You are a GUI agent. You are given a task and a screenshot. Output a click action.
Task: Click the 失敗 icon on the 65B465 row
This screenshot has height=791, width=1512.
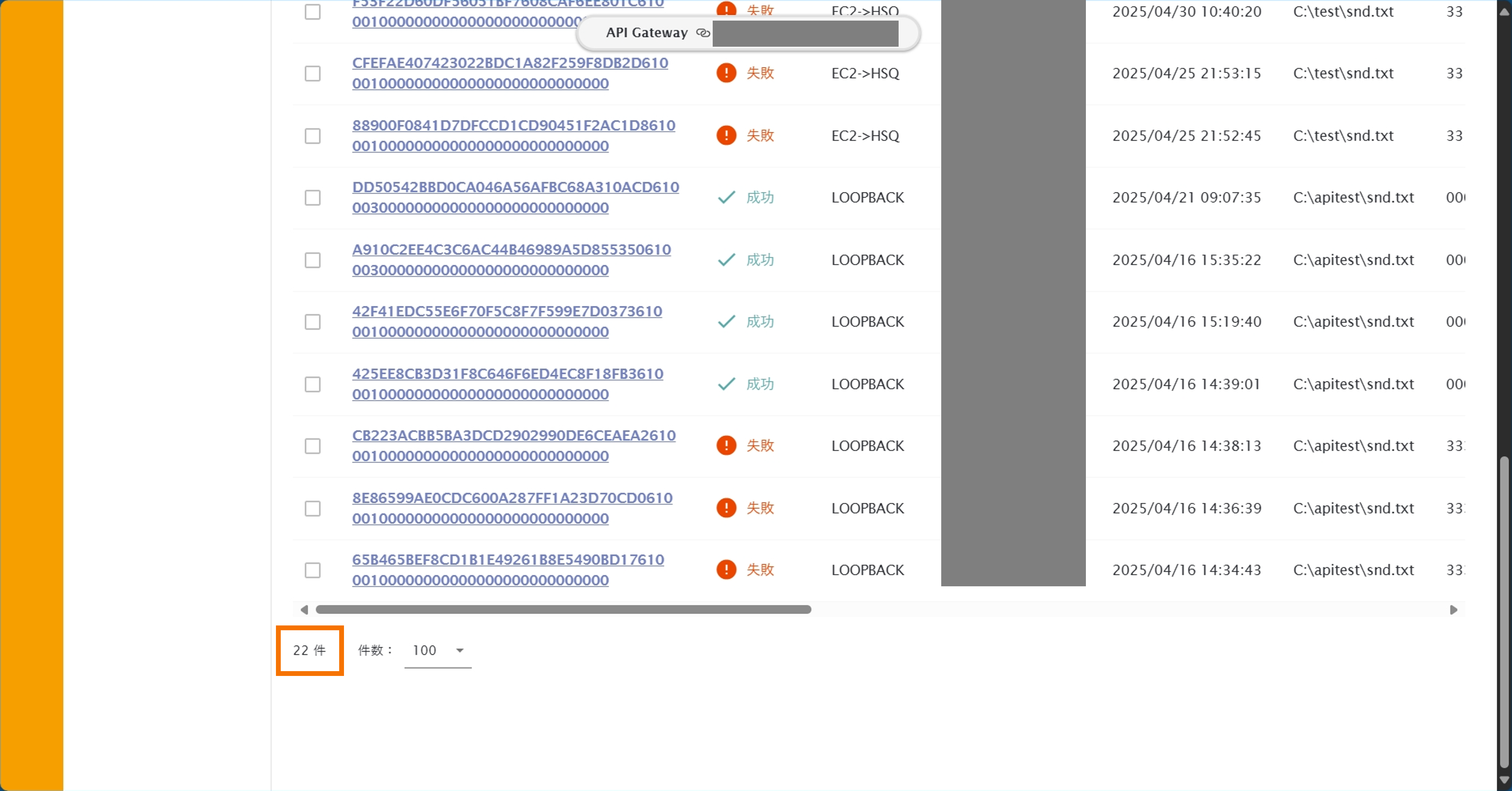(726, 570)
